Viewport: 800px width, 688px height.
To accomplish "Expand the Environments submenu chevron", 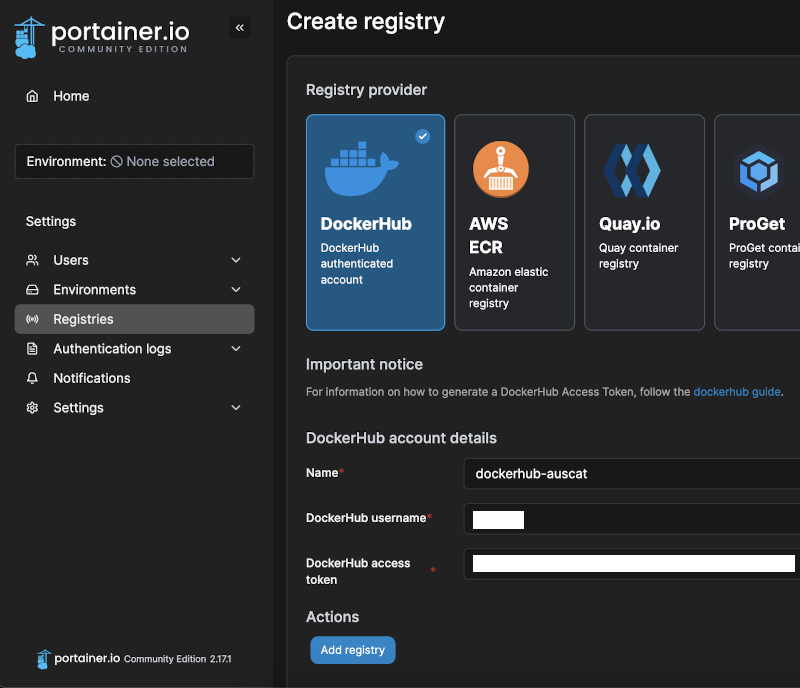I will pos(236,290).
